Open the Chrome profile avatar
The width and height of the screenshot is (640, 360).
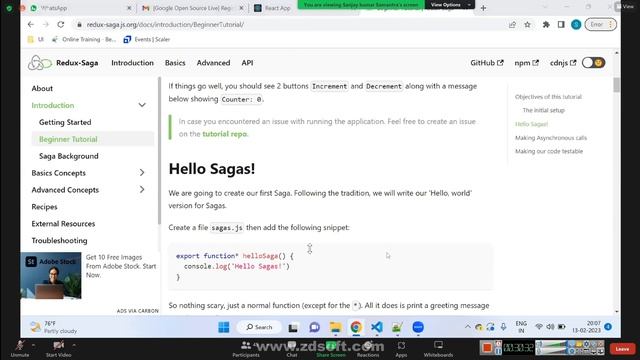pos(576,25)
